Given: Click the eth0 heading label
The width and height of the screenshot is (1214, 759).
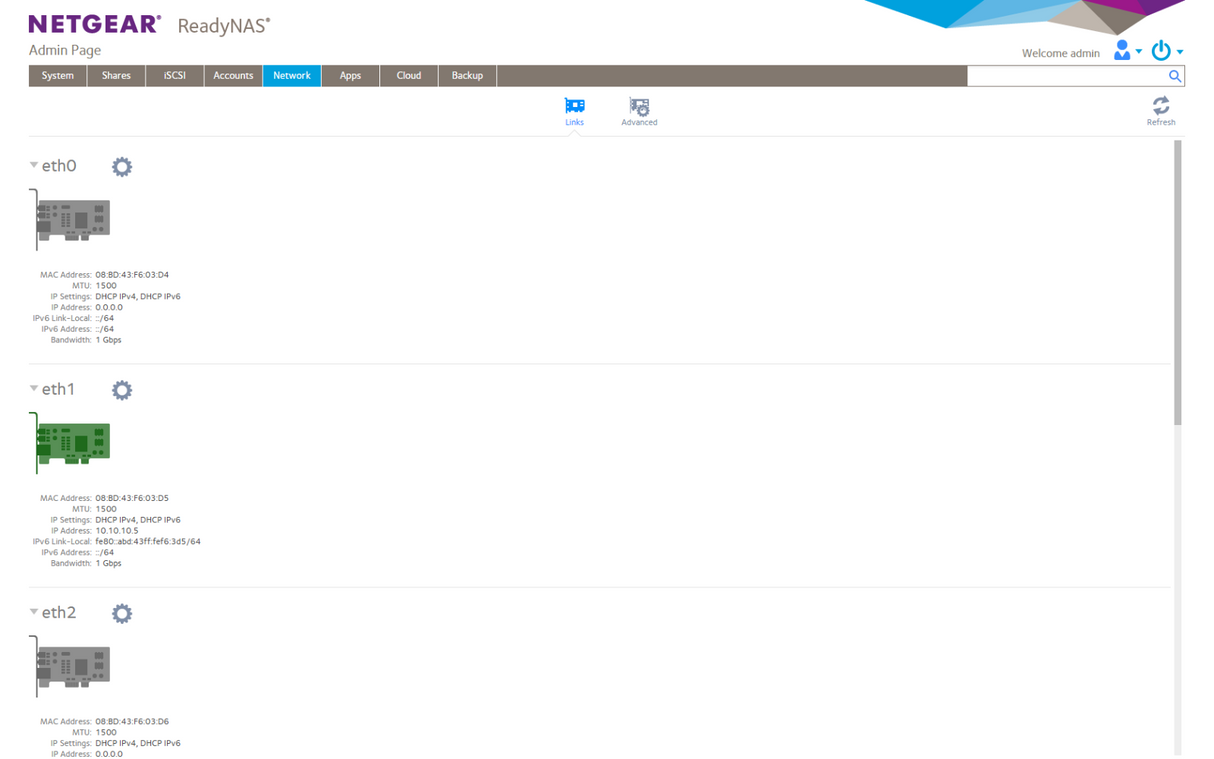Looking at the screenshot, I should click(59, 166).
